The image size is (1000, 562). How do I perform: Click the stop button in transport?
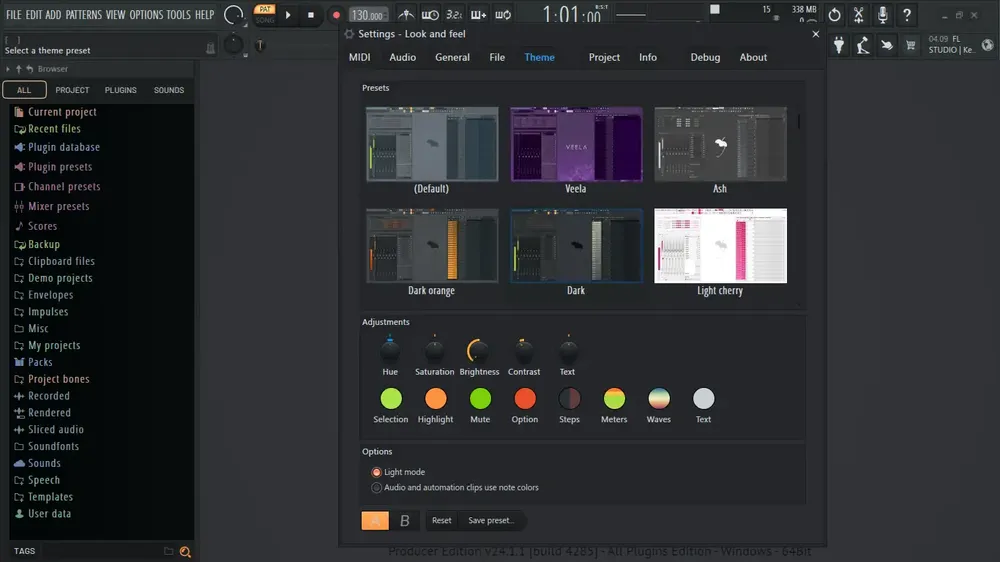tap(311, 15)
